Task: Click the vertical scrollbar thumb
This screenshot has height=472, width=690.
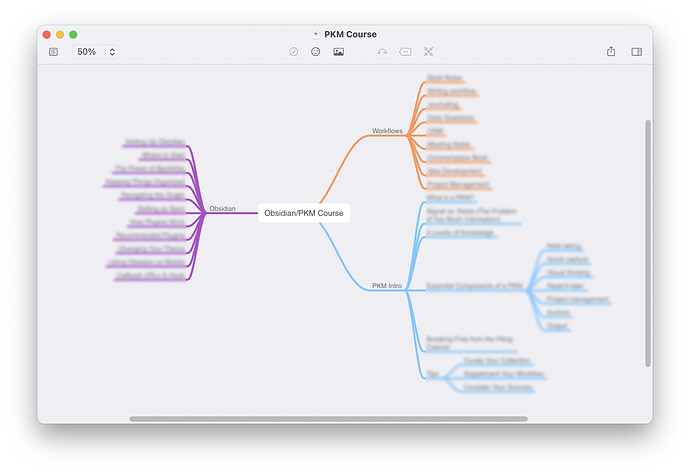Action: [648, 243]
